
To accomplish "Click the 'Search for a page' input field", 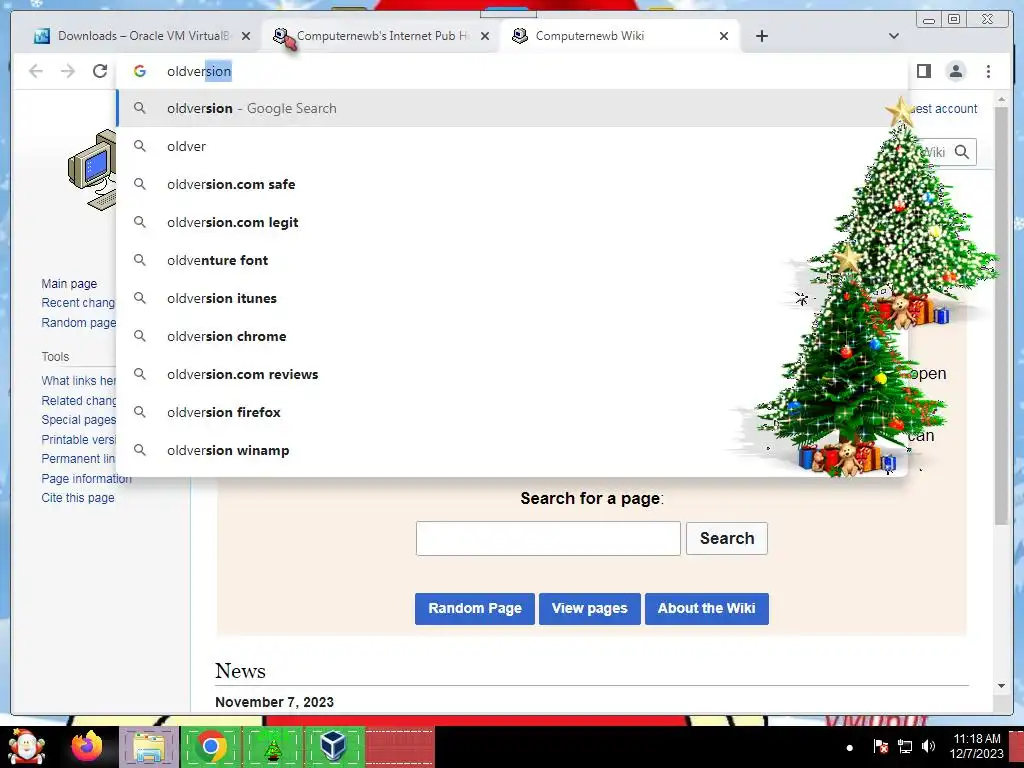I will click(x=548, y=539).
